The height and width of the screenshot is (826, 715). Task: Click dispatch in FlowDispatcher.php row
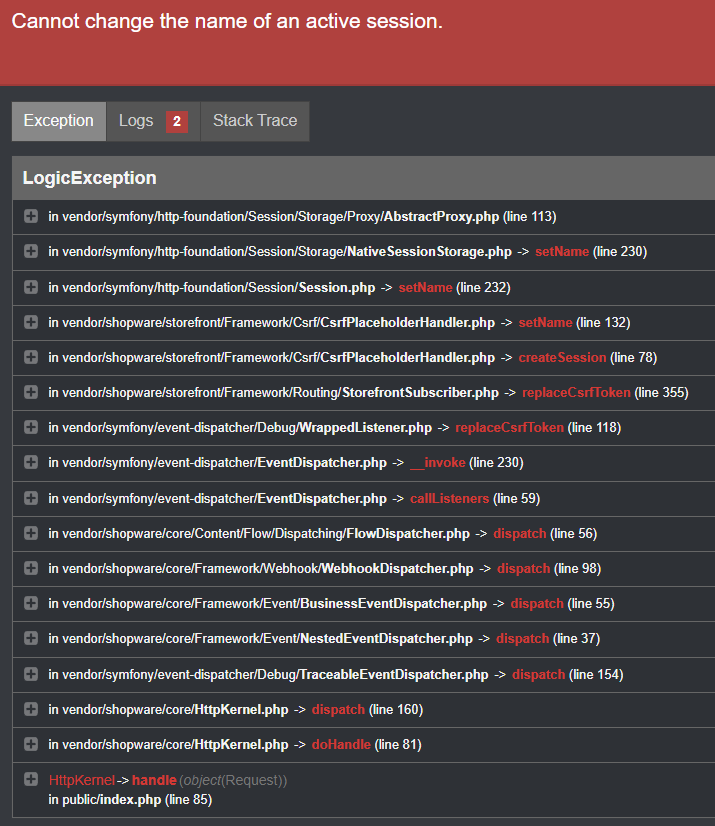point(520,534)
